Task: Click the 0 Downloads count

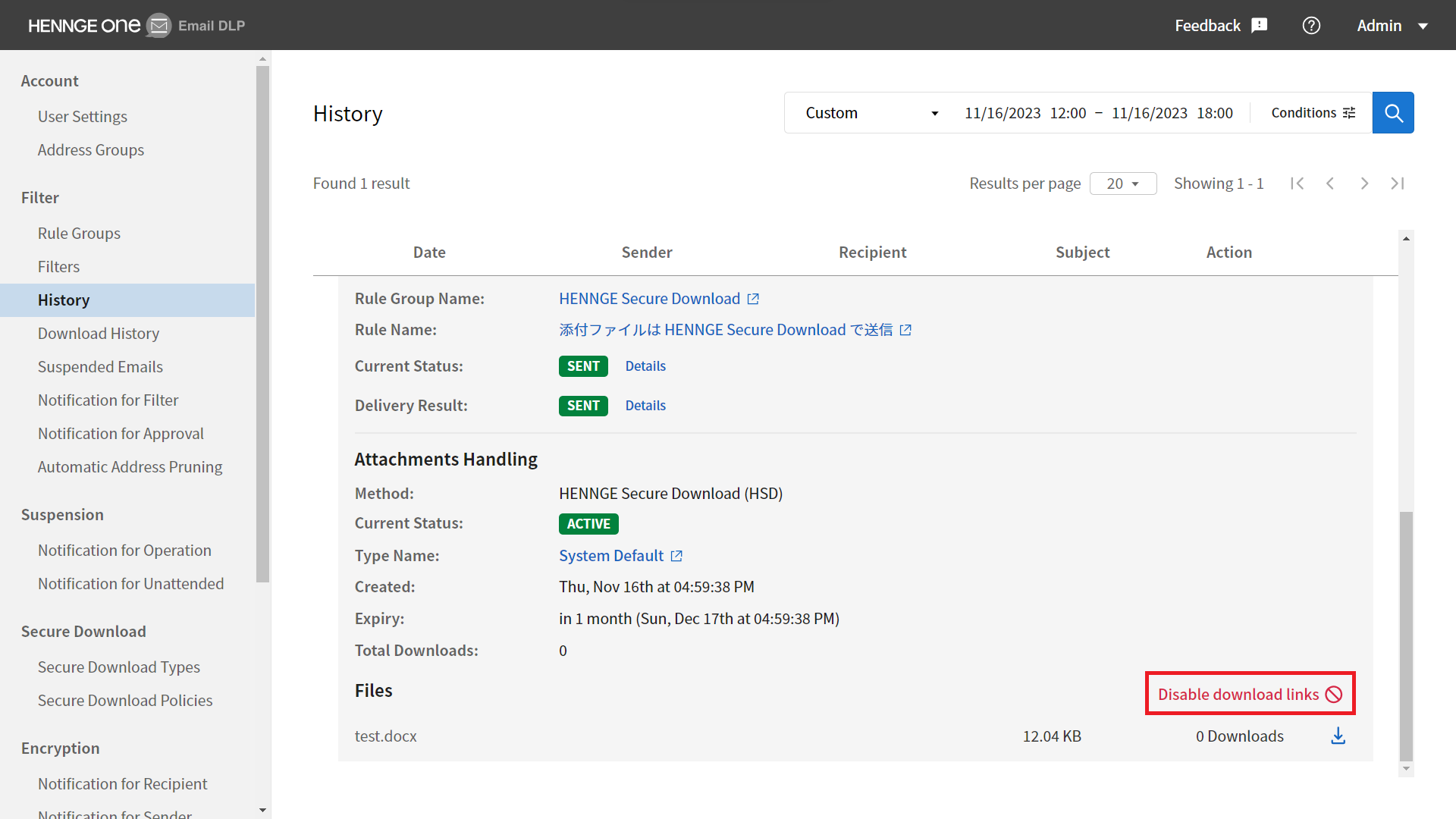Action: click(1240, 736)
